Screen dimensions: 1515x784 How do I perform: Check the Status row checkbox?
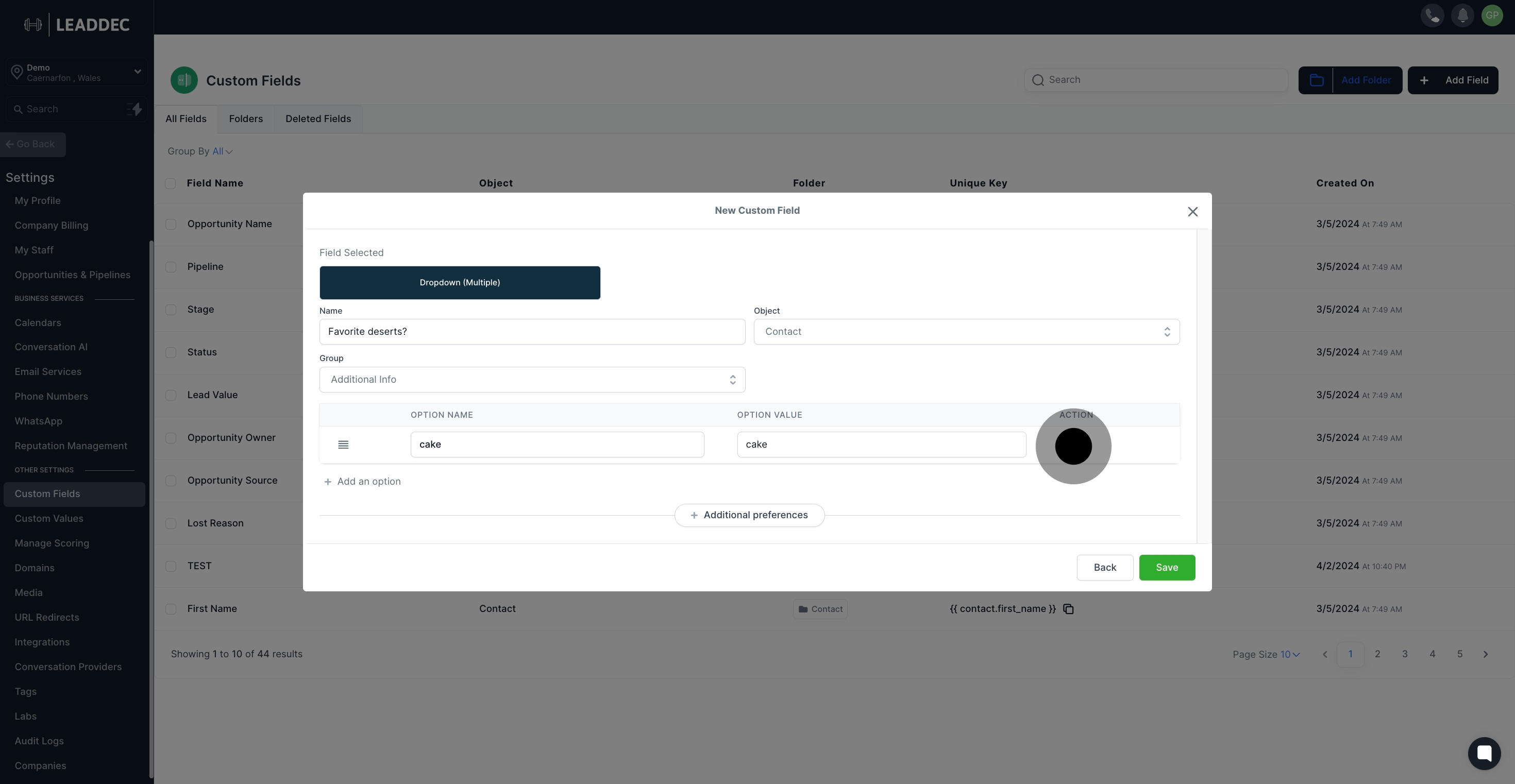tap(171, 352)
